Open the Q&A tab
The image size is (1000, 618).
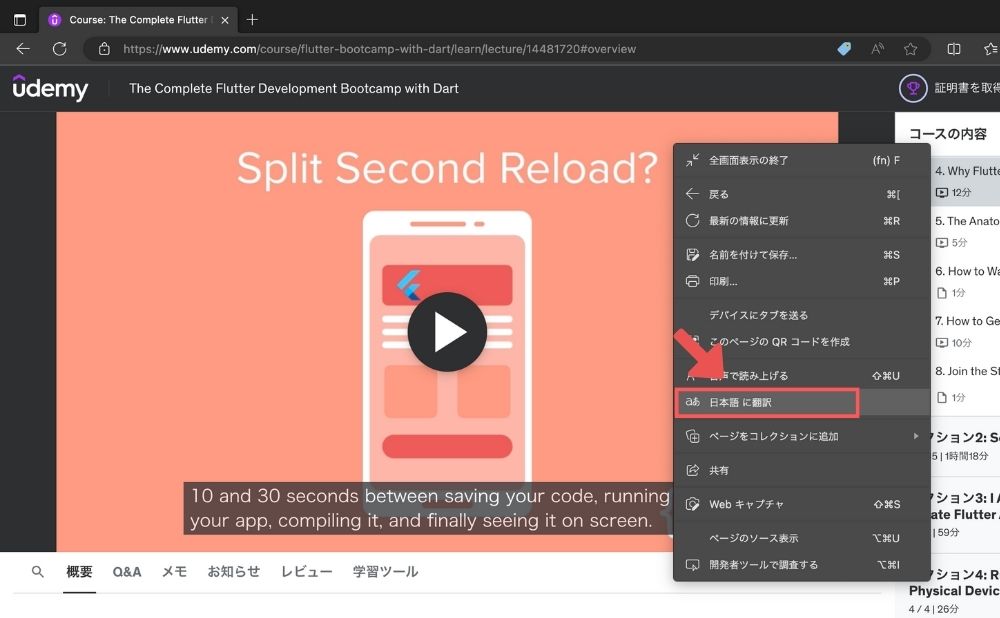point(127,571)
